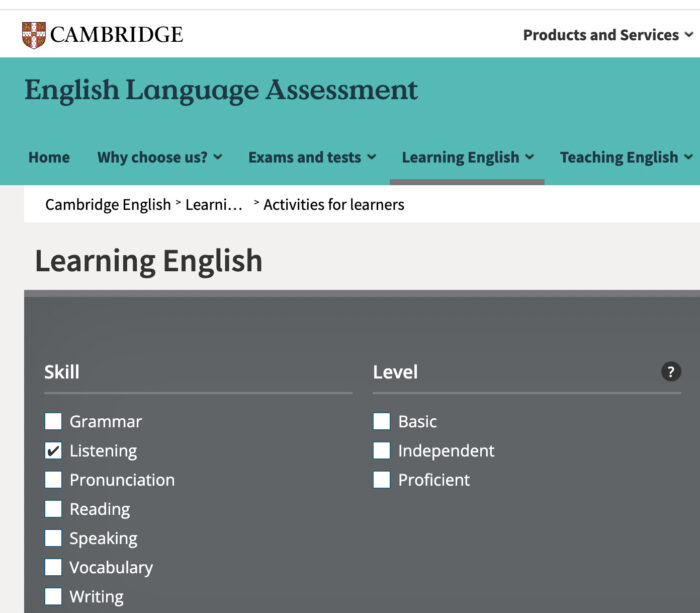This screenshot has height=613, width=700.
Task: Open the Learning English navigation dropdown
Action: (467, 157)
